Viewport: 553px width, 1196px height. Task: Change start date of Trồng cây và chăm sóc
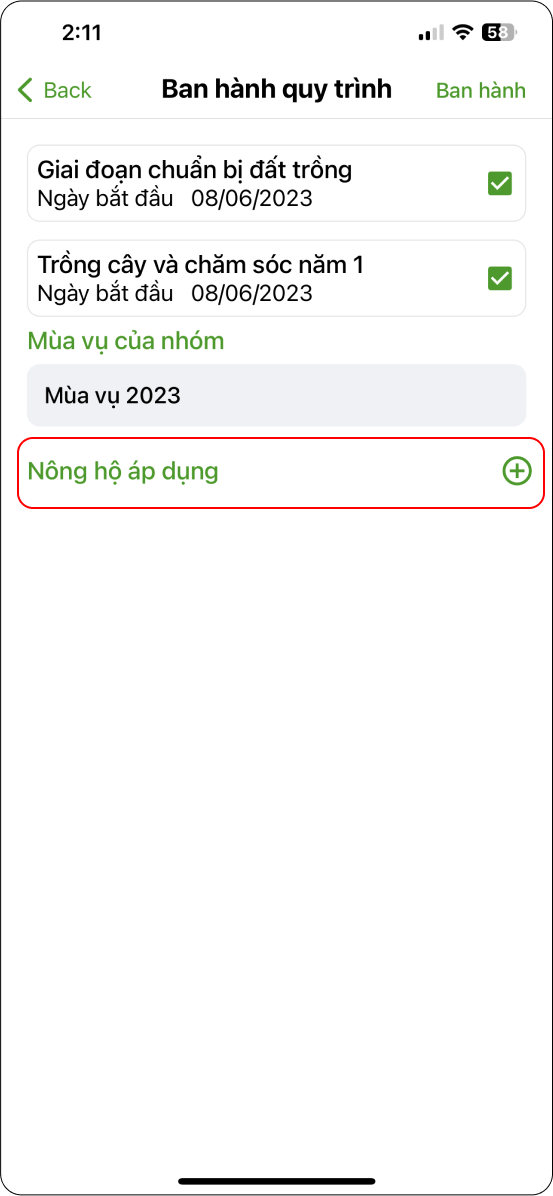click(252, 293)
